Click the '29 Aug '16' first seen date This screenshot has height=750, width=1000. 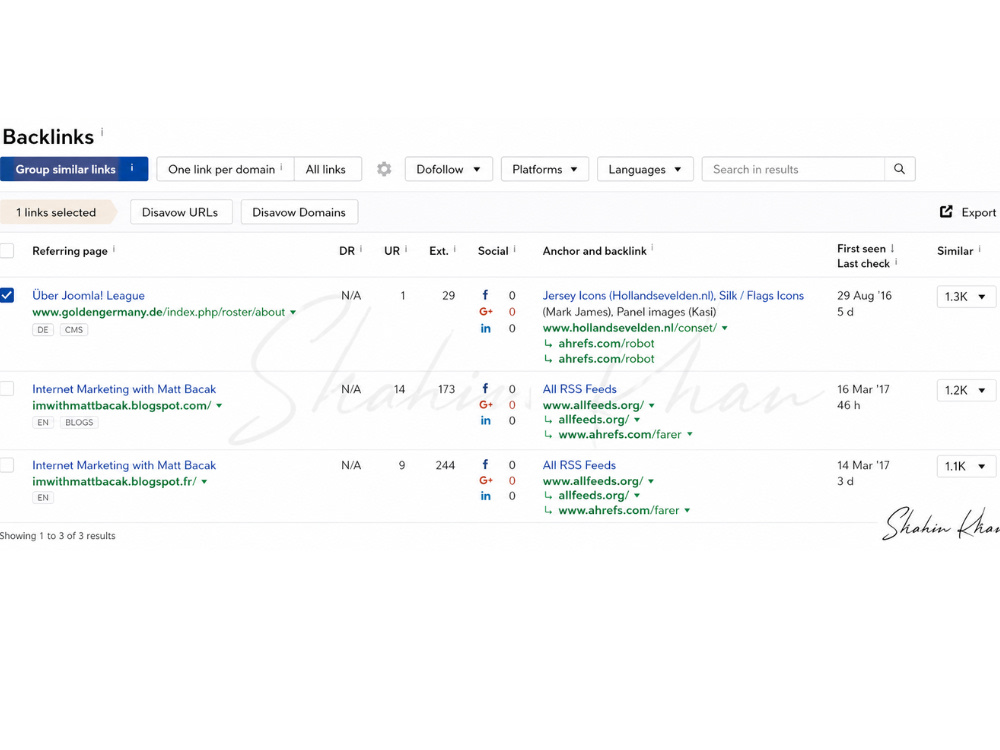(x=864, y=295)
